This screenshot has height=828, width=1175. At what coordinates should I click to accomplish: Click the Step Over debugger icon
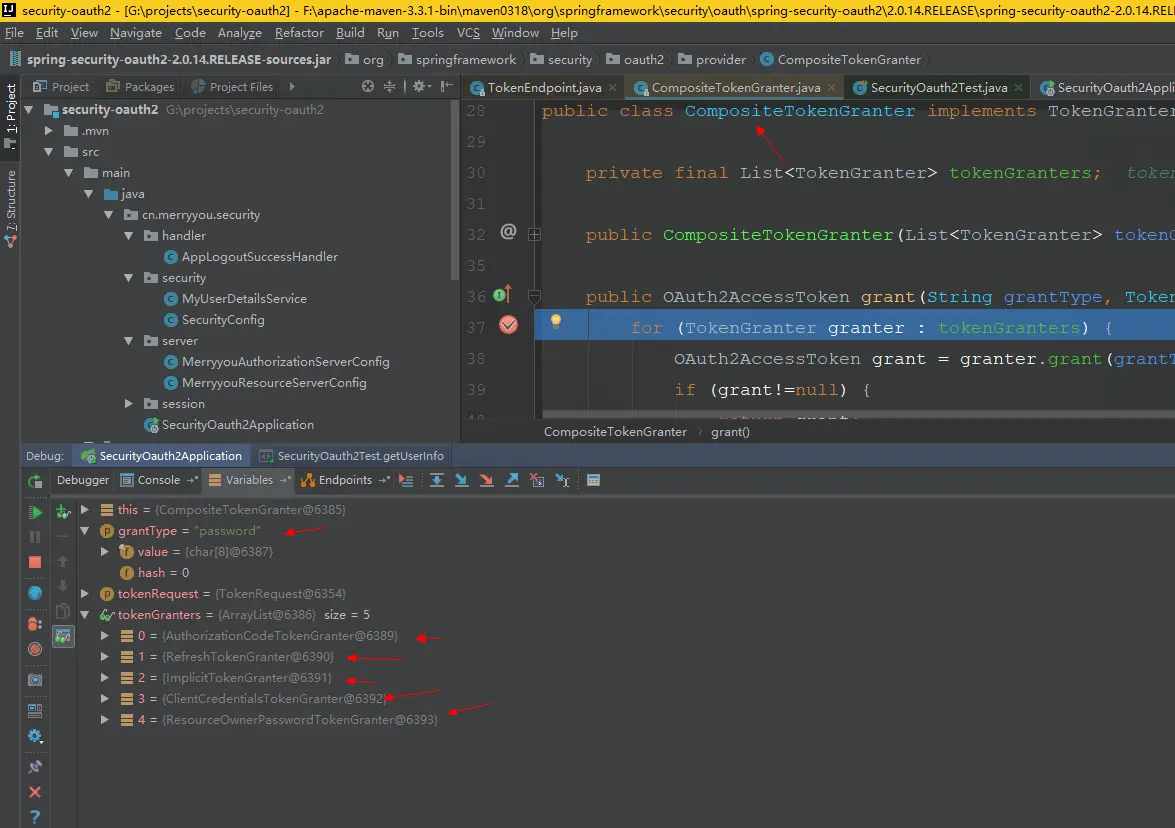tap(437, 481)
